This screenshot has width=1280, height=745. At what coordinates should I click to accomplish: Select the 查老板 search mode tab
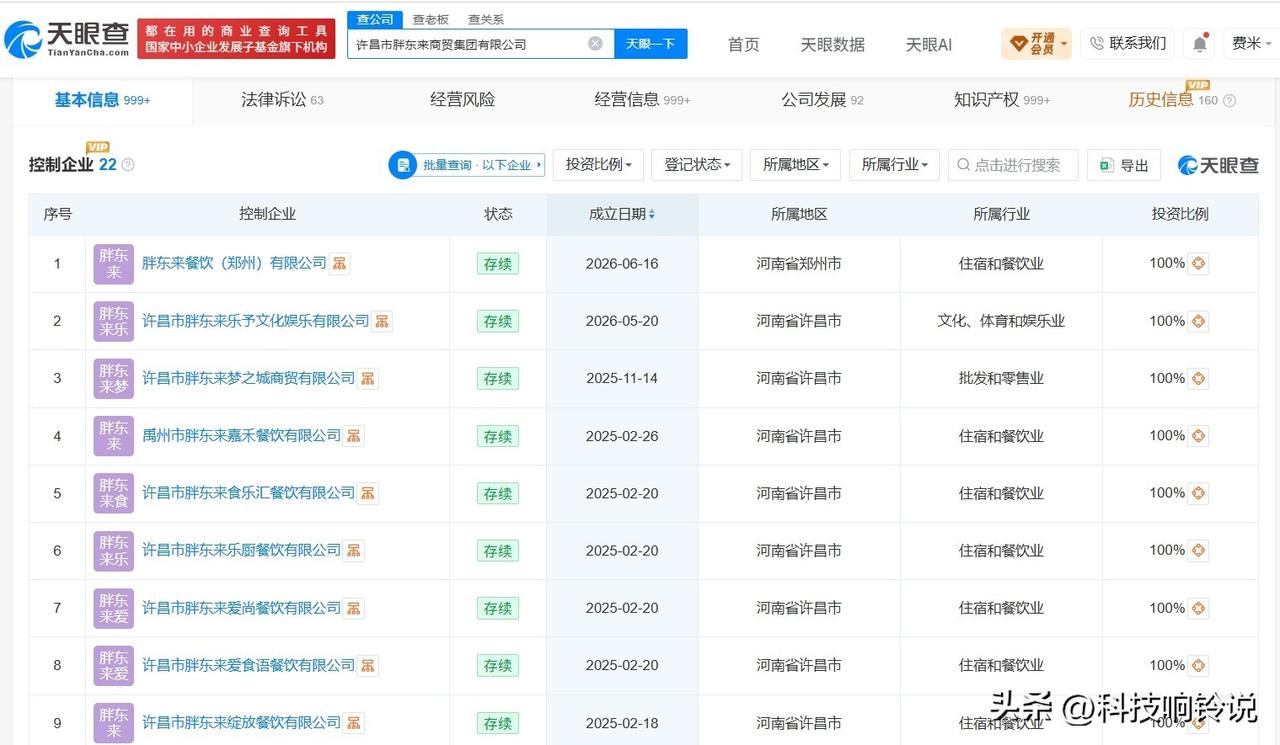[431, 20]
